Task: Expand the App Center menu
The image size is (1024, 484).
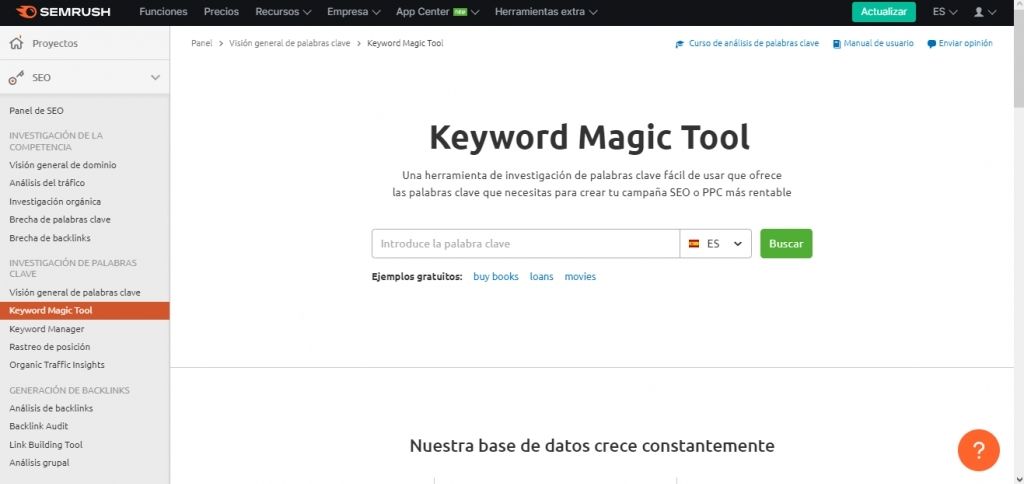Action: pos(438,12)
